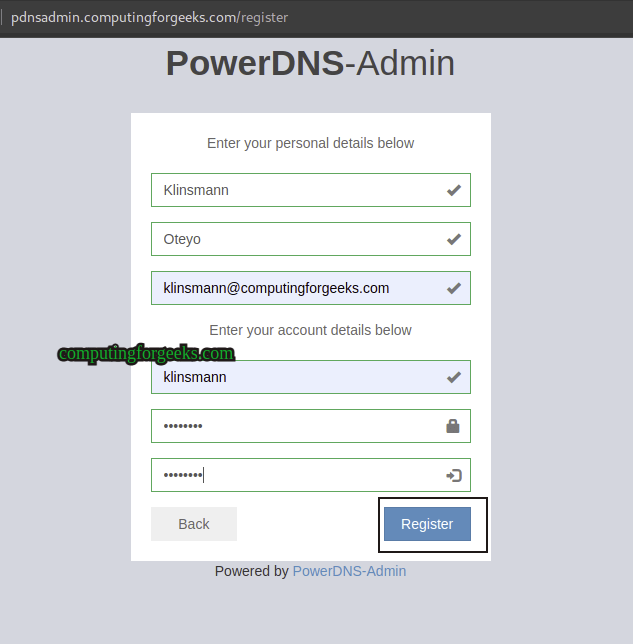Click the checkmark icon in Oteyo field

[x=454, y=239]
